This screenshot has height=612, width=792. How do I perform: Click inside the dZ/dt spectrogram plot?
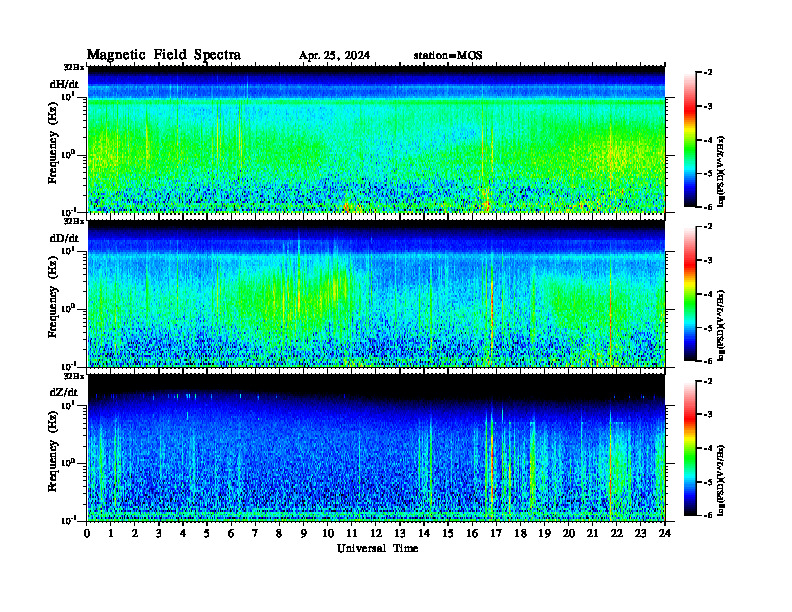pyautogui.click(x=376, y=447)
